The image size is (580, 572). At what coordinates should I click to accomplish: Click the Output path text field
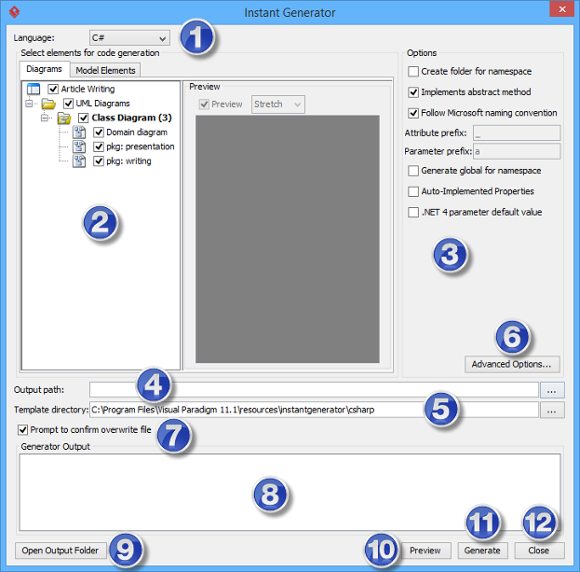pyautogui.click(x=314, y=390)
